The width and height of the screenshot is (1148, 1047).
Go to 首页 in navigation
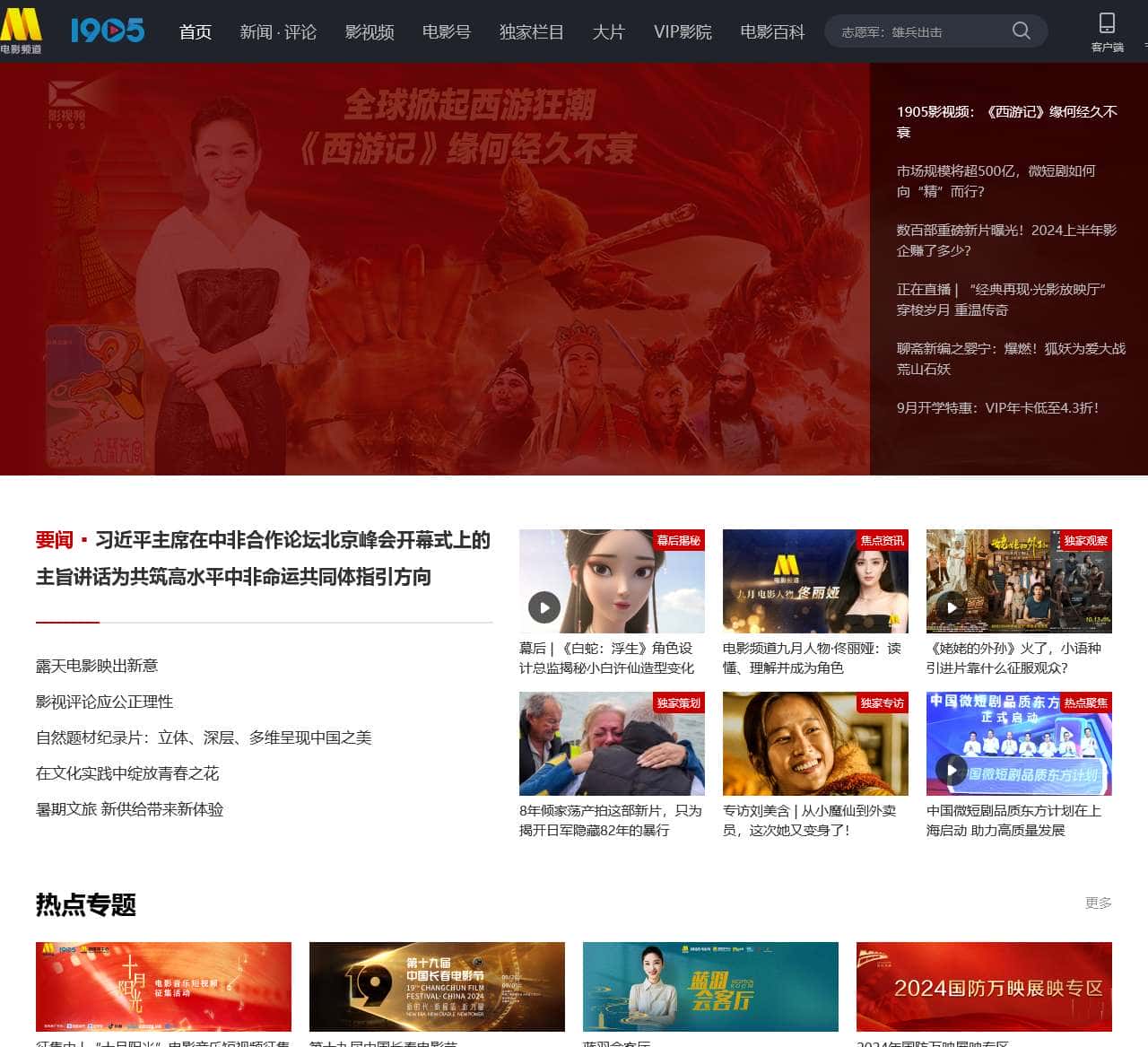(x=196, y=32)
